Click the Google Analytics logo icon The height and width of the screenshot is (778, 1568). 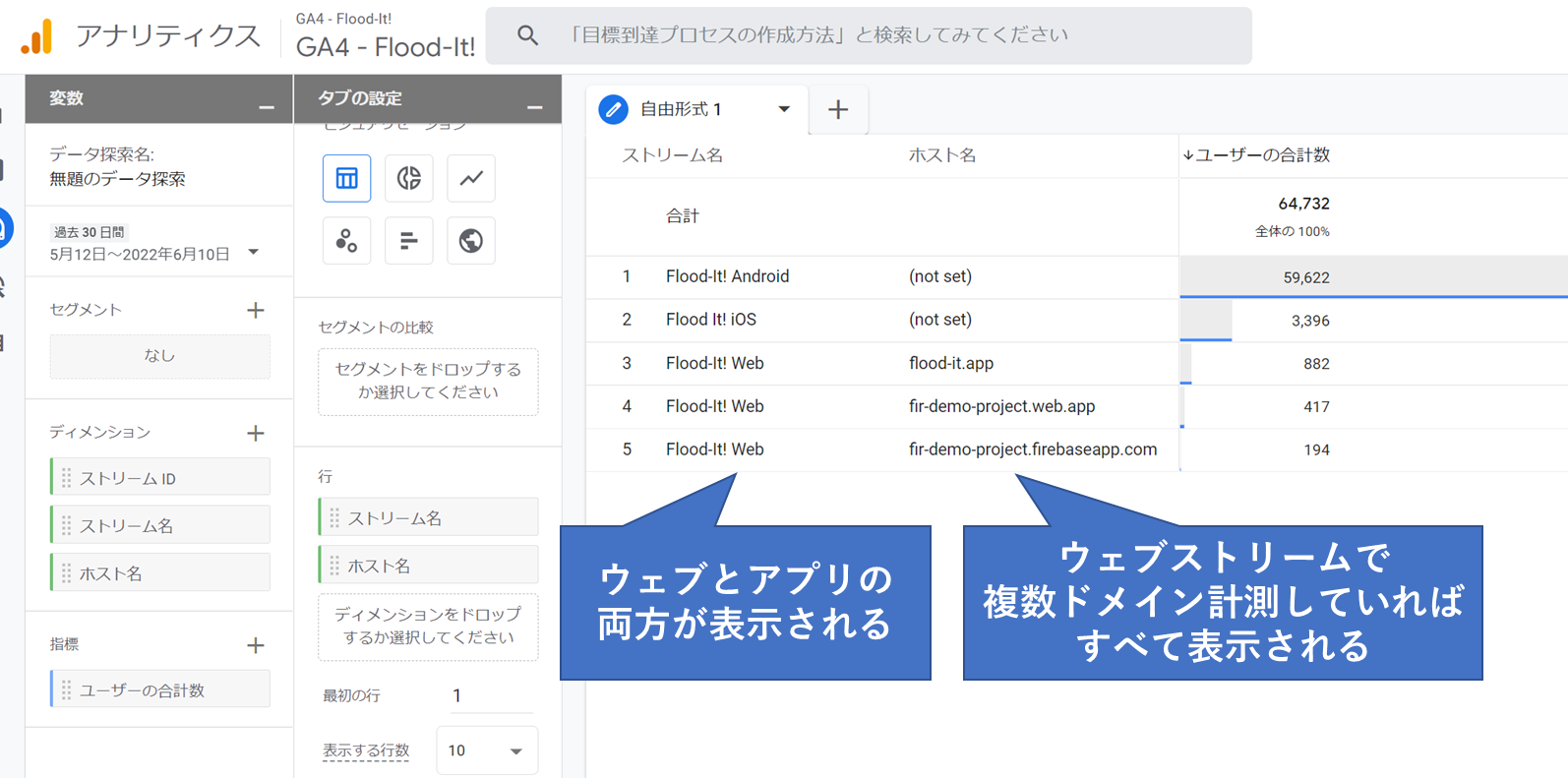[37, 36]
